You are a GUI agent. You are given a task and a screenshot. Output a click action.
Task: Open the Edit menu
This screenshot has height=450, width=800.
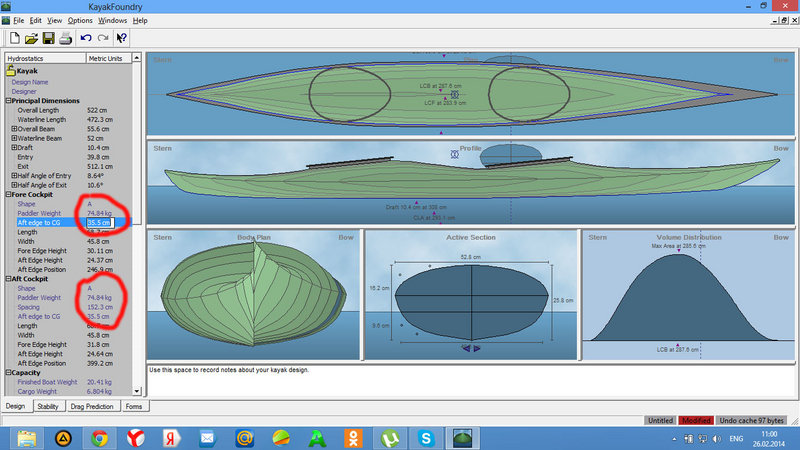pos(36,20)
